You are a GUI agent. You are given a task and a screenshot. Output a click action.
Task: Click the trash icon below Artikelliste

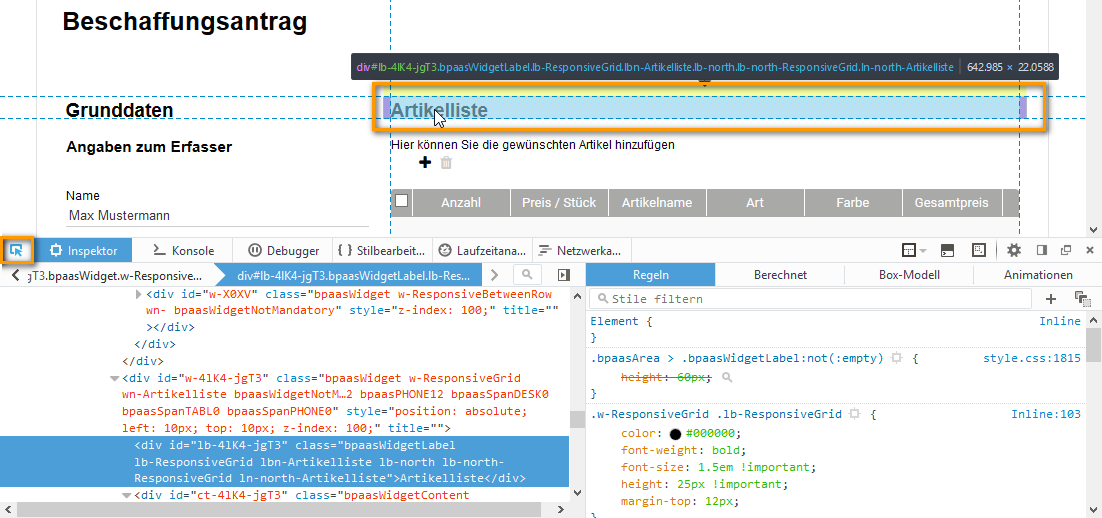point(446,163)
